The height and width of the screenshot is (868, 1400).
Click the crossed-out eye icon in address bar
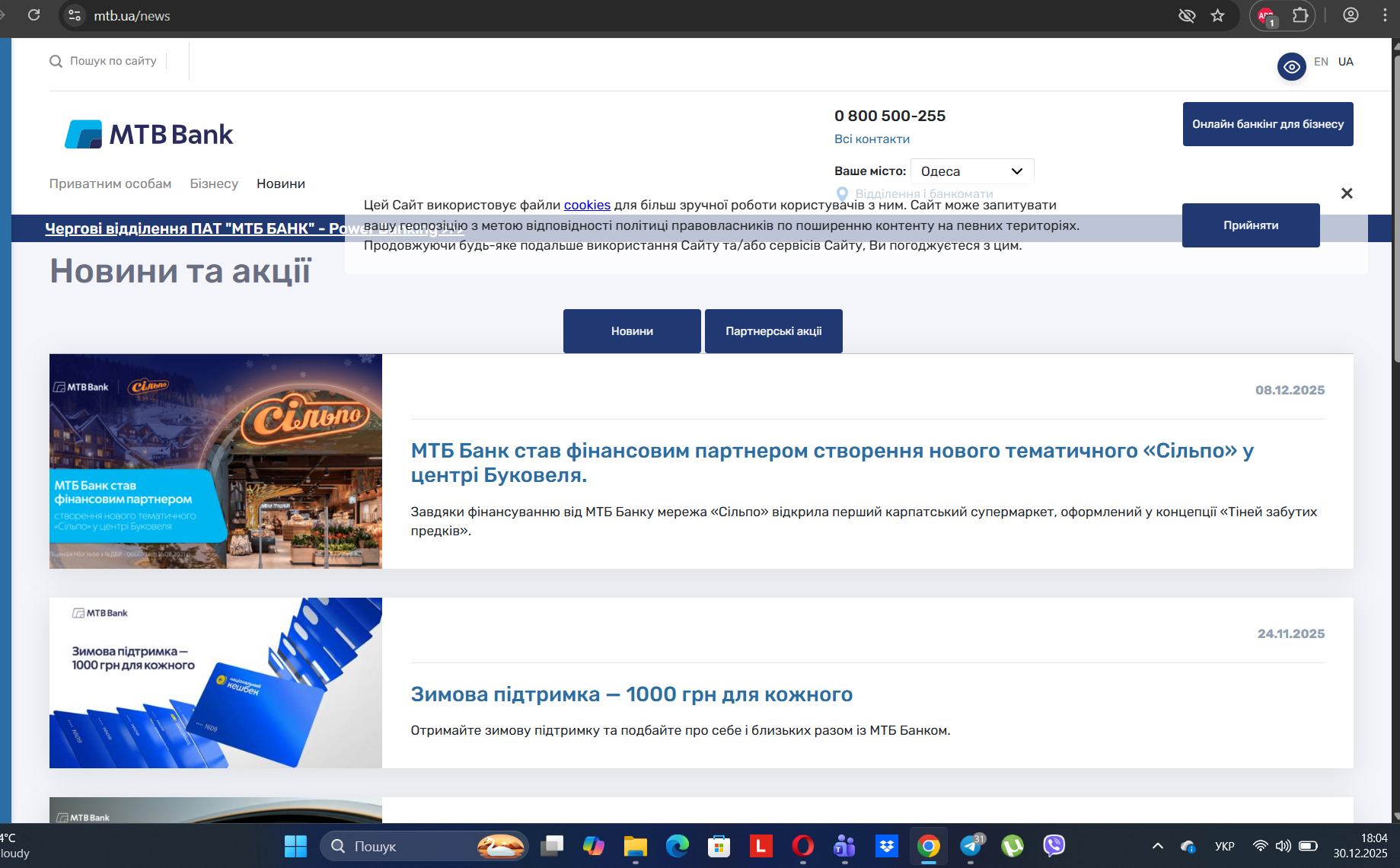coord(1187,15)
